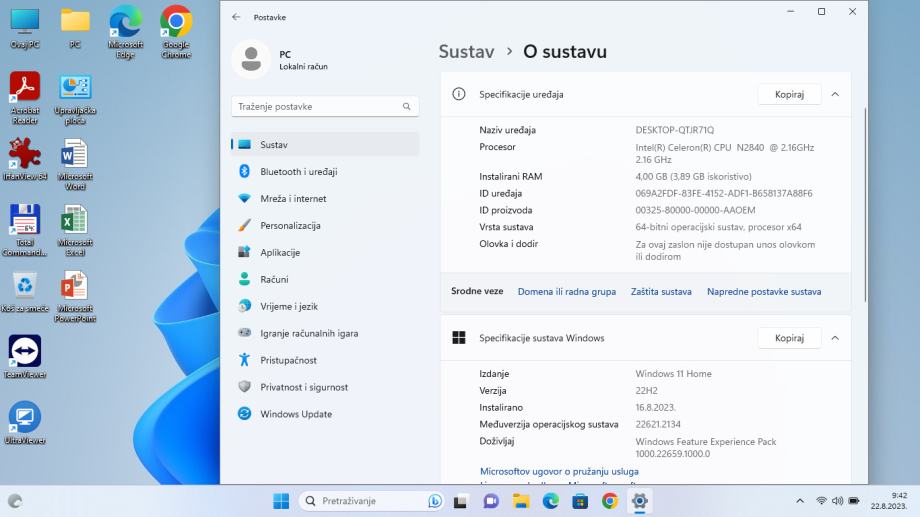Click Zaštita sustava link

point(661,292)
